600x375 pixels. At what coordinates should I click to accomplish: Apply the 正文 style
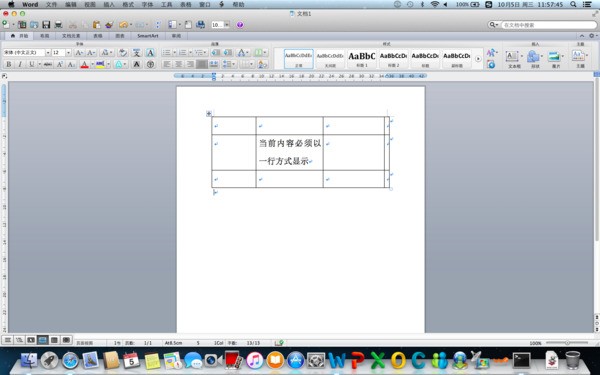pyautogui.click(x=298, y=59)
